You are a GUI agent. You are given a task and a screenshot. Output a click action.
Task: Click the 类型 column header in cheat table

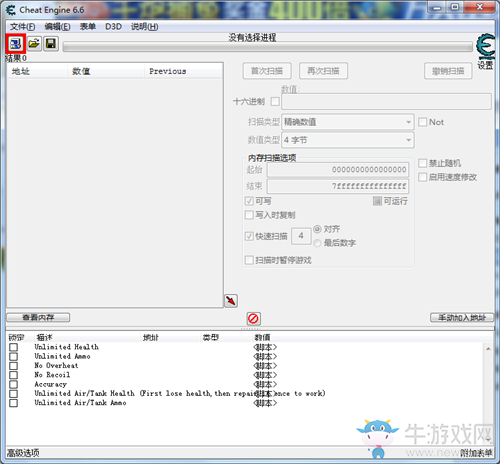(226, 337)
